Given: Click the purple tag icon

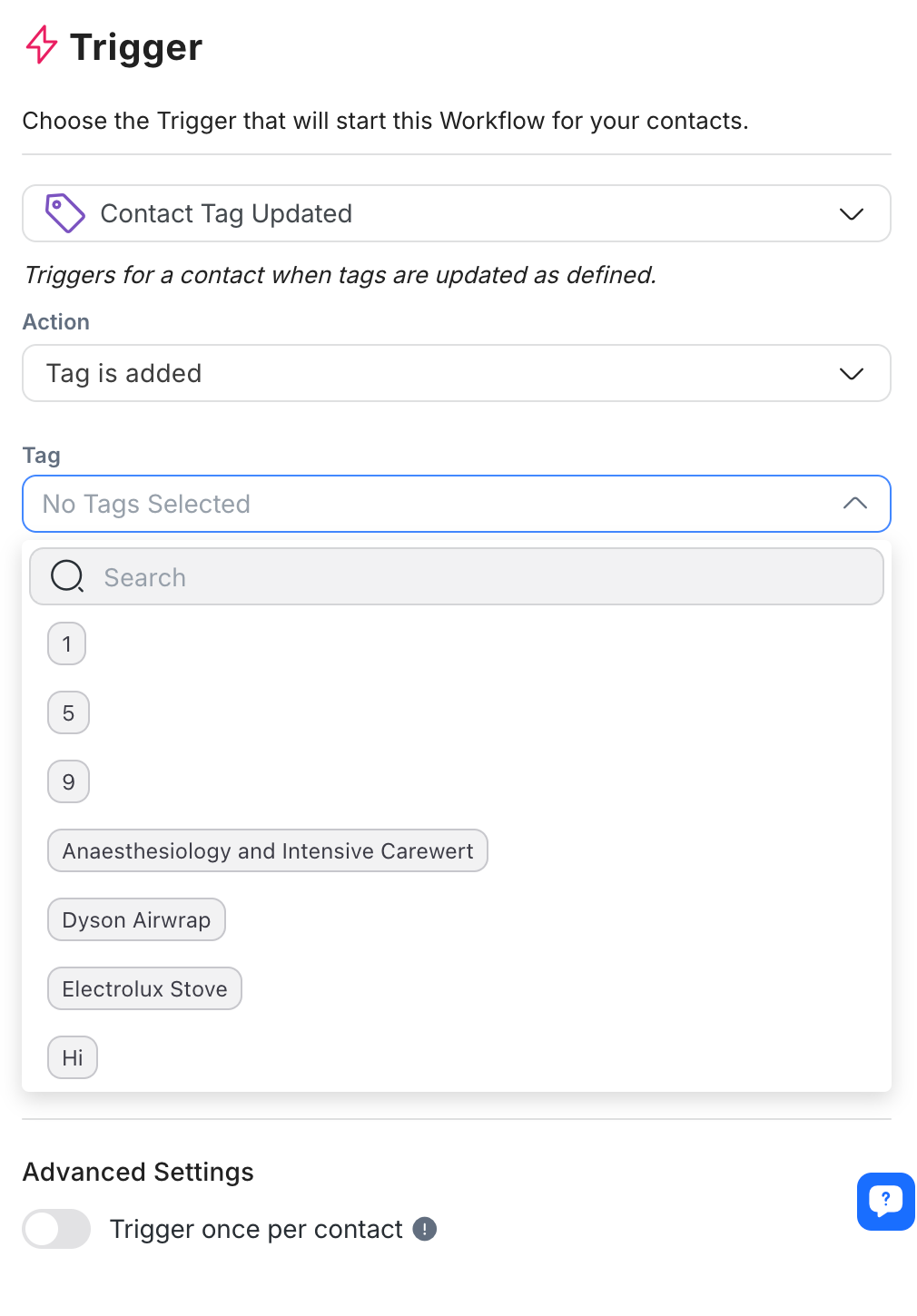Looking at the screenshot, I should [65, 213].
